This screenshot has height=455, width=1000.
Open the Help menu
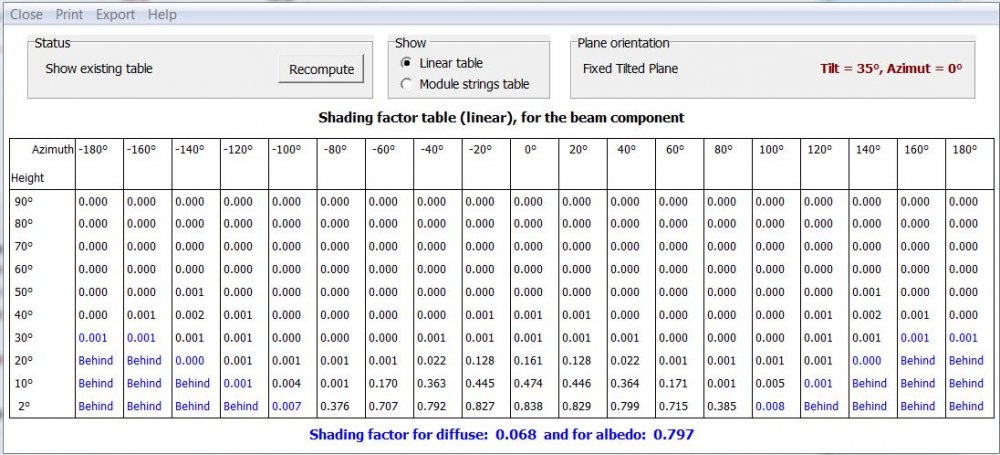pos(162,15)
